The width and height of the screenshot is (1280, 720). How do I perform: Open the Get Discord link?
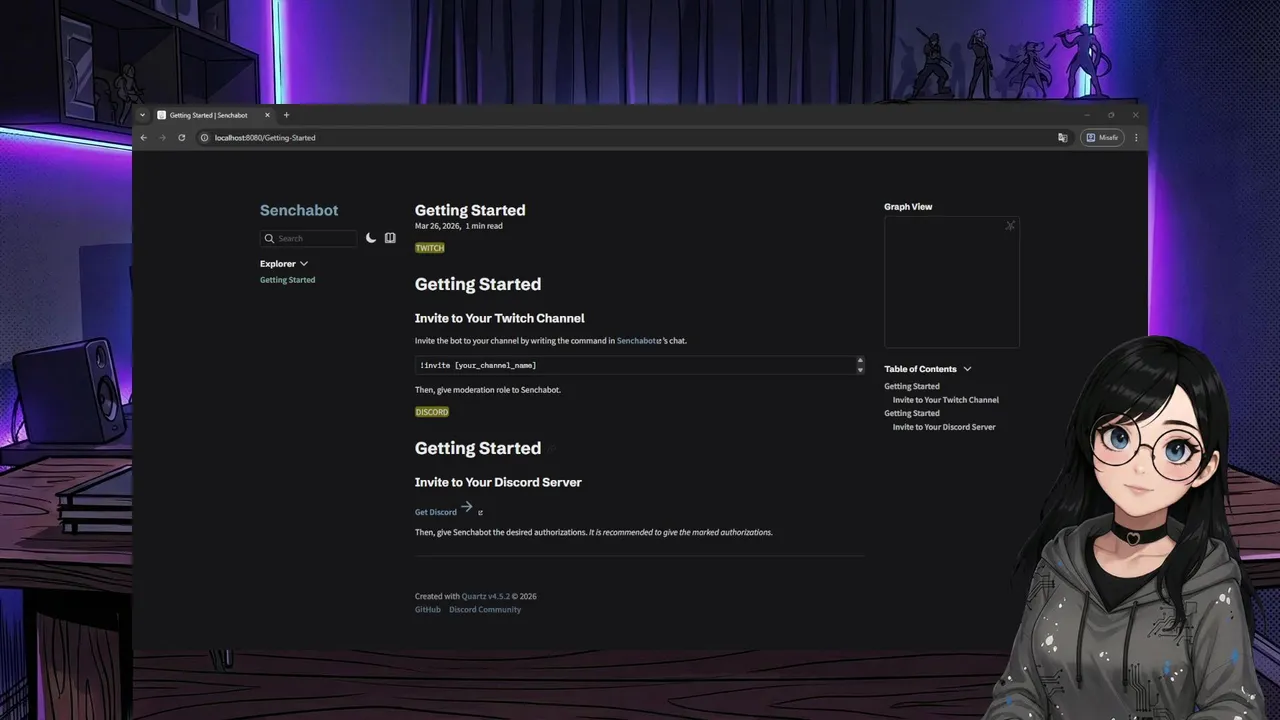coord(436,512)
